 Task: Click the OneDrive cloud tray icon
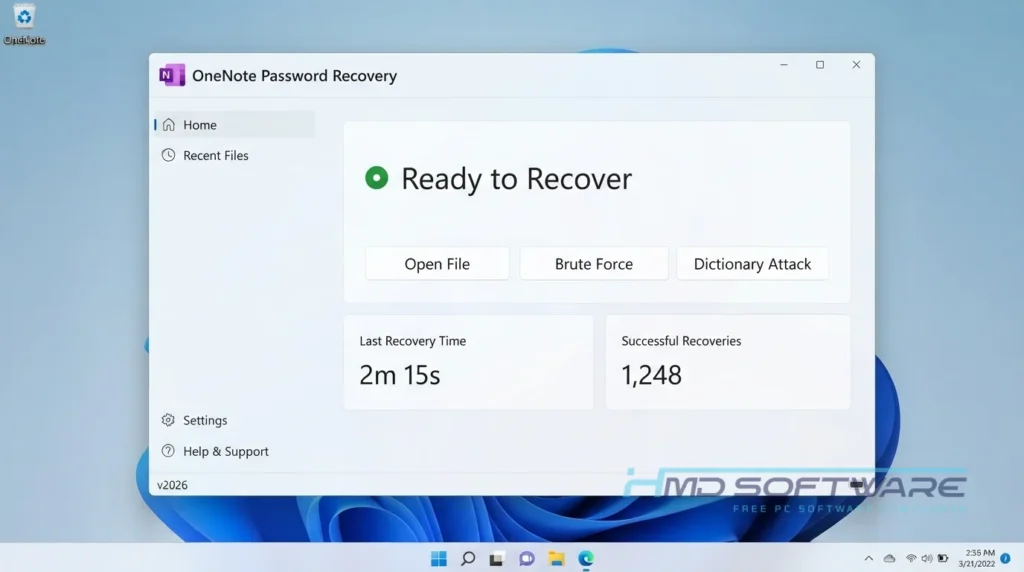pos(889,558)
